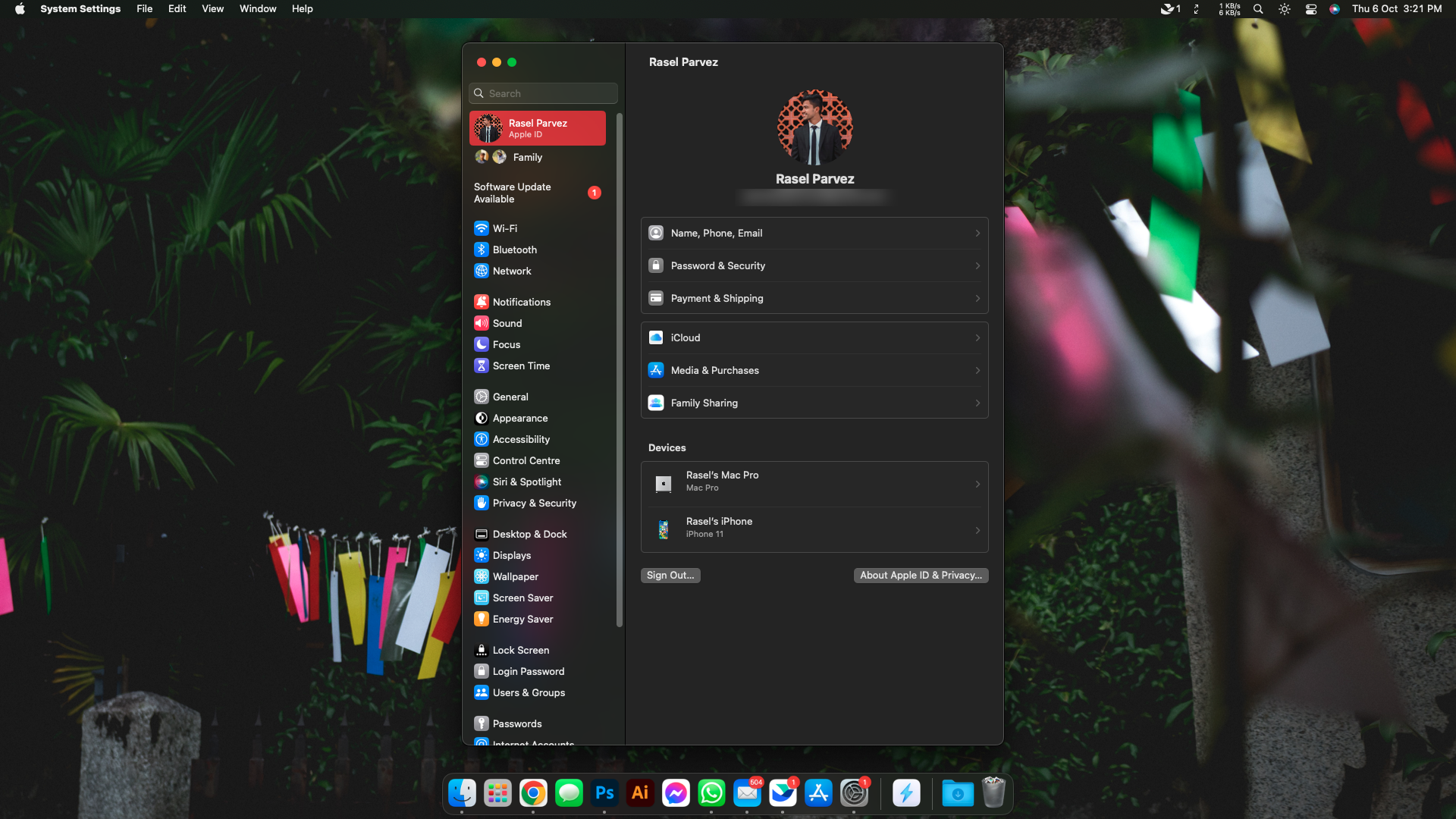
Task: Open Energy Saver settings
Action: [537, 619]
